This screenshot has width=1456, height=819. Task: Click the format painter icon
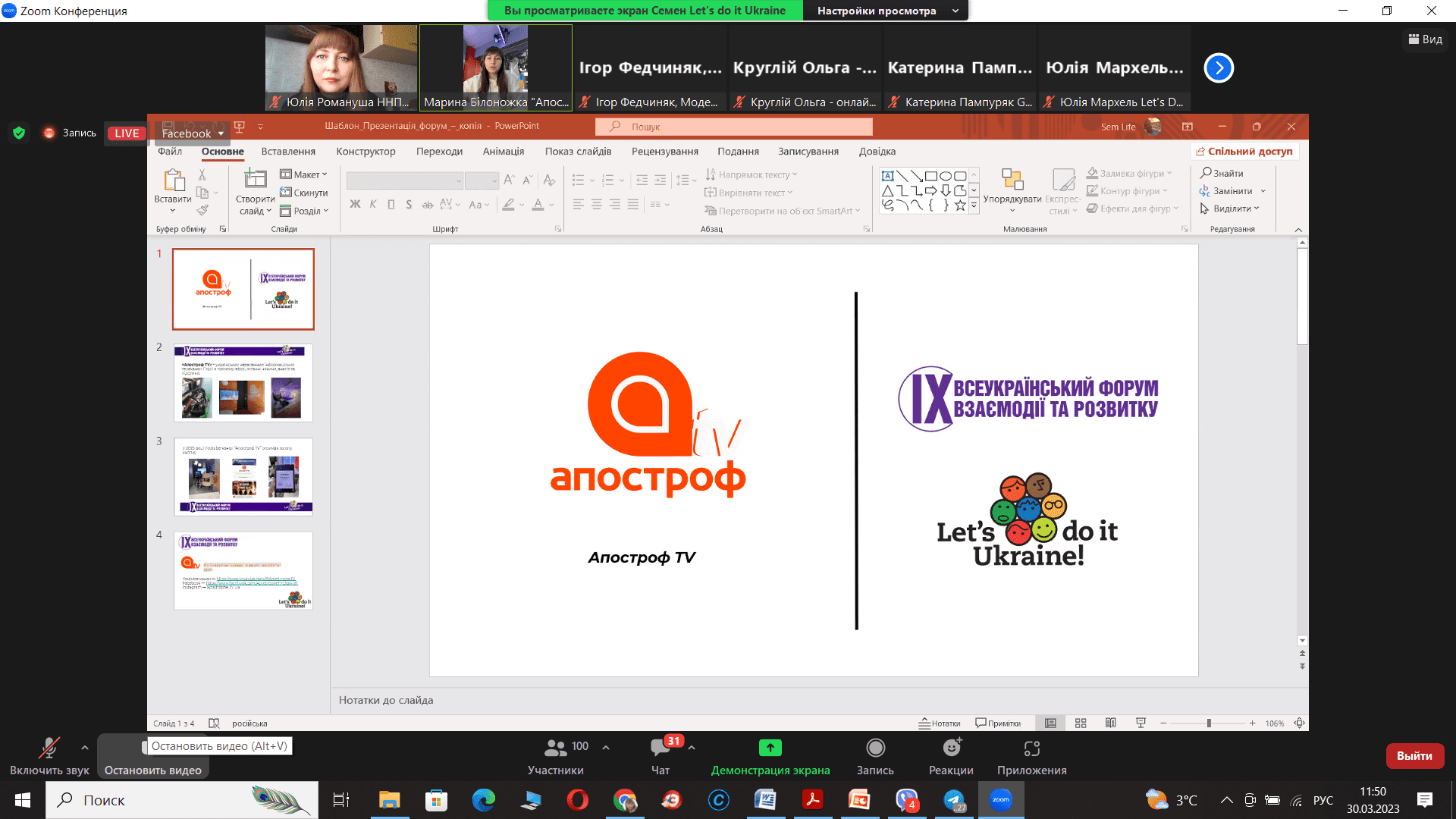[x=202, y=210]
